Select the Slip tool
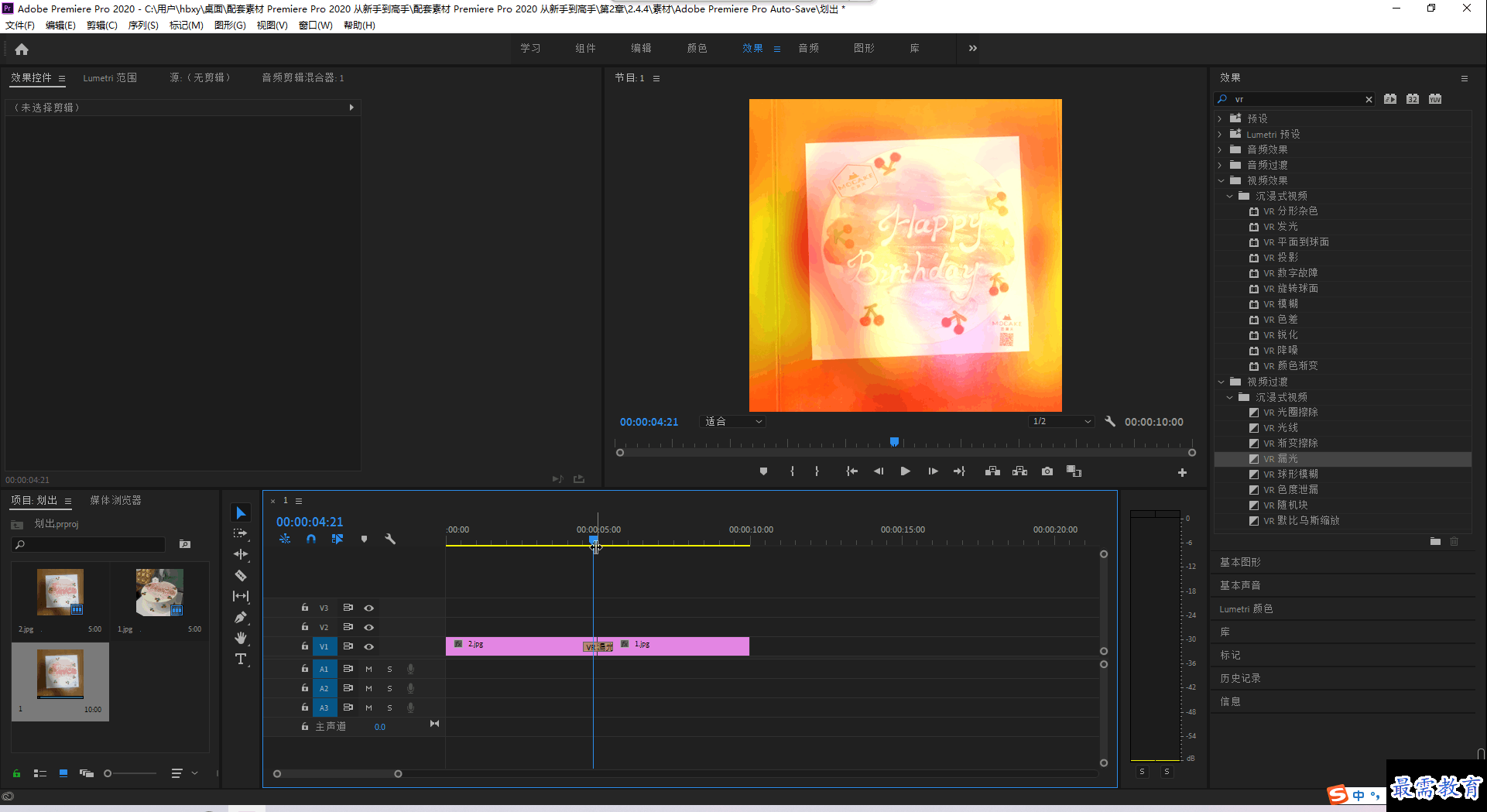The height and width of the screenshot is (812, 1487). (241, 596)
